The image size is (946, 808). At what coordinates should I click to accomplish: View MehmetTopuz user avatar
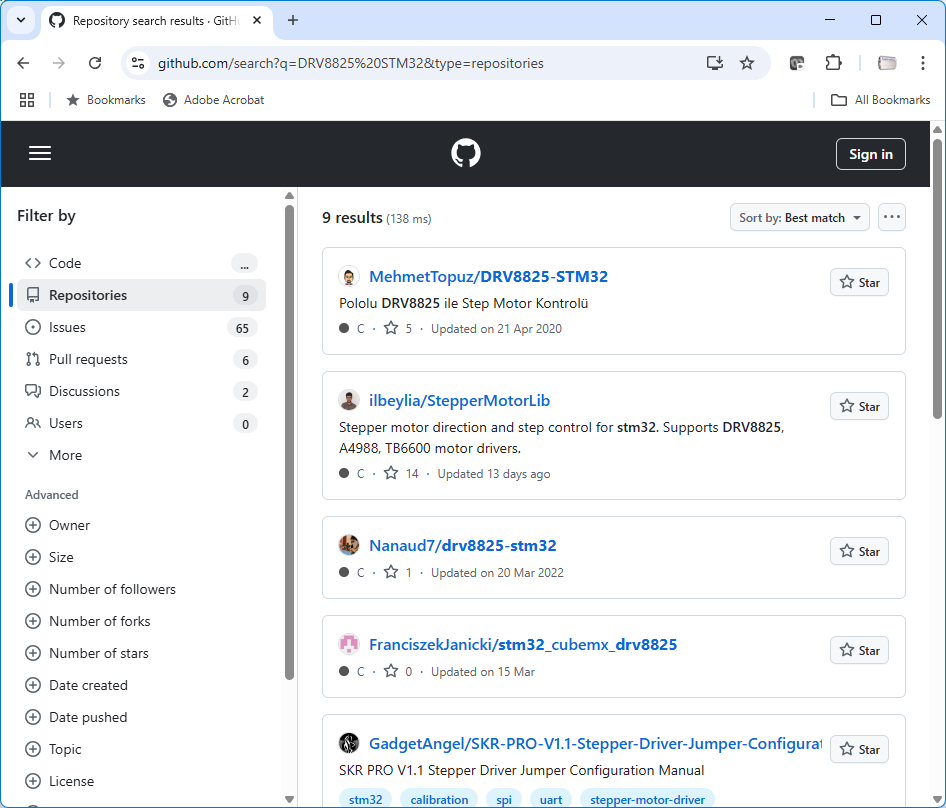click(349, 276)
